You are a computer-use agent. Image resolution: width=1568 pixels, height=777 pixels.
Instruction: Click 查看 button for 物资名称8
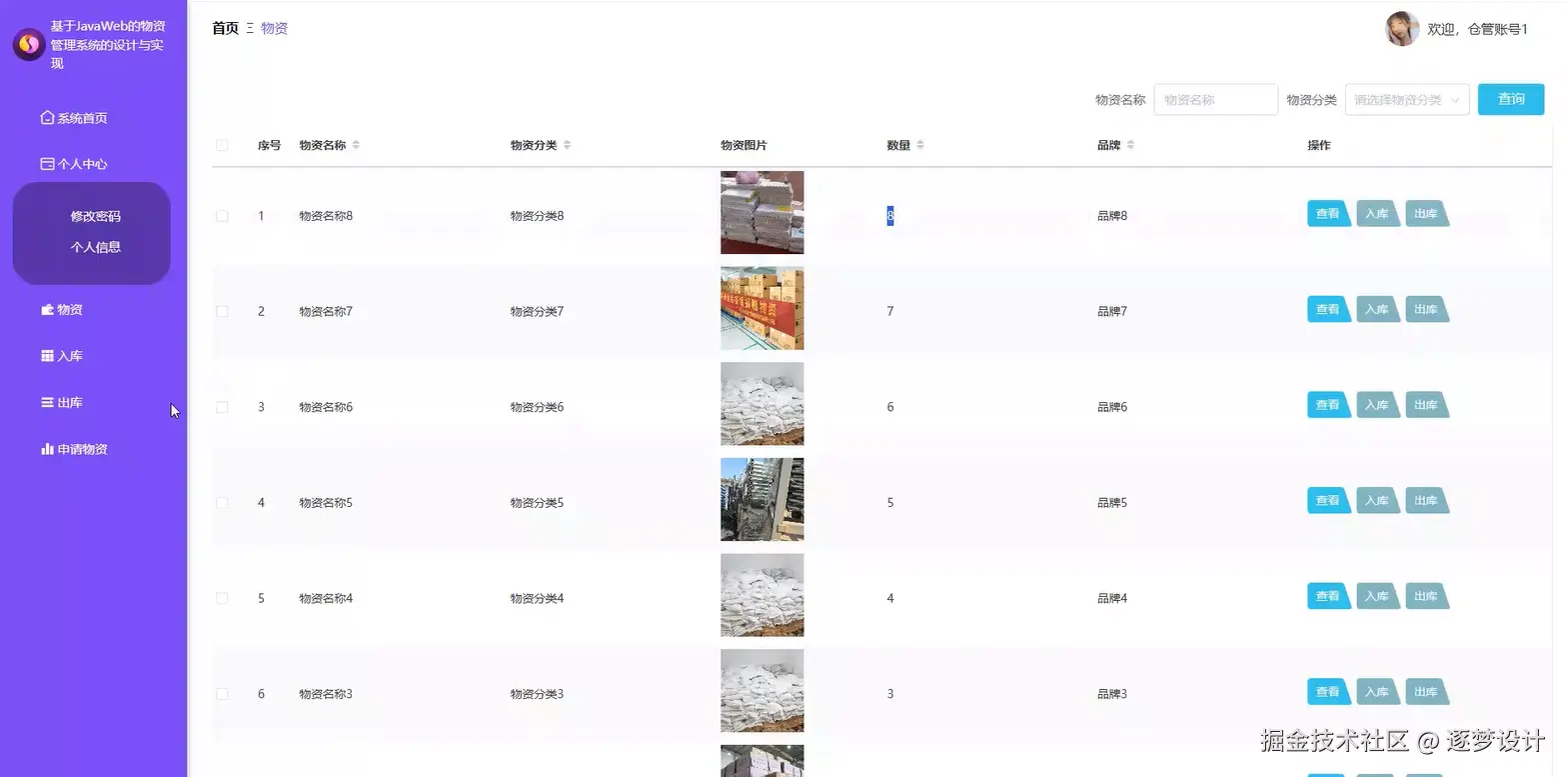1328,214
